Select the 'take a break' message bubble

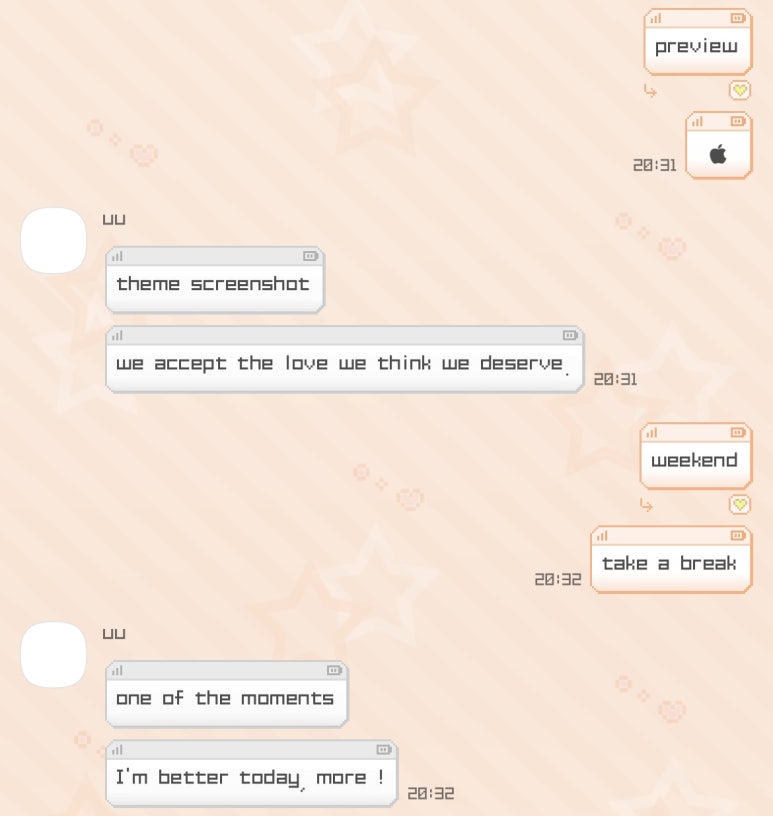pyautogui.click(x=671, y=559)
